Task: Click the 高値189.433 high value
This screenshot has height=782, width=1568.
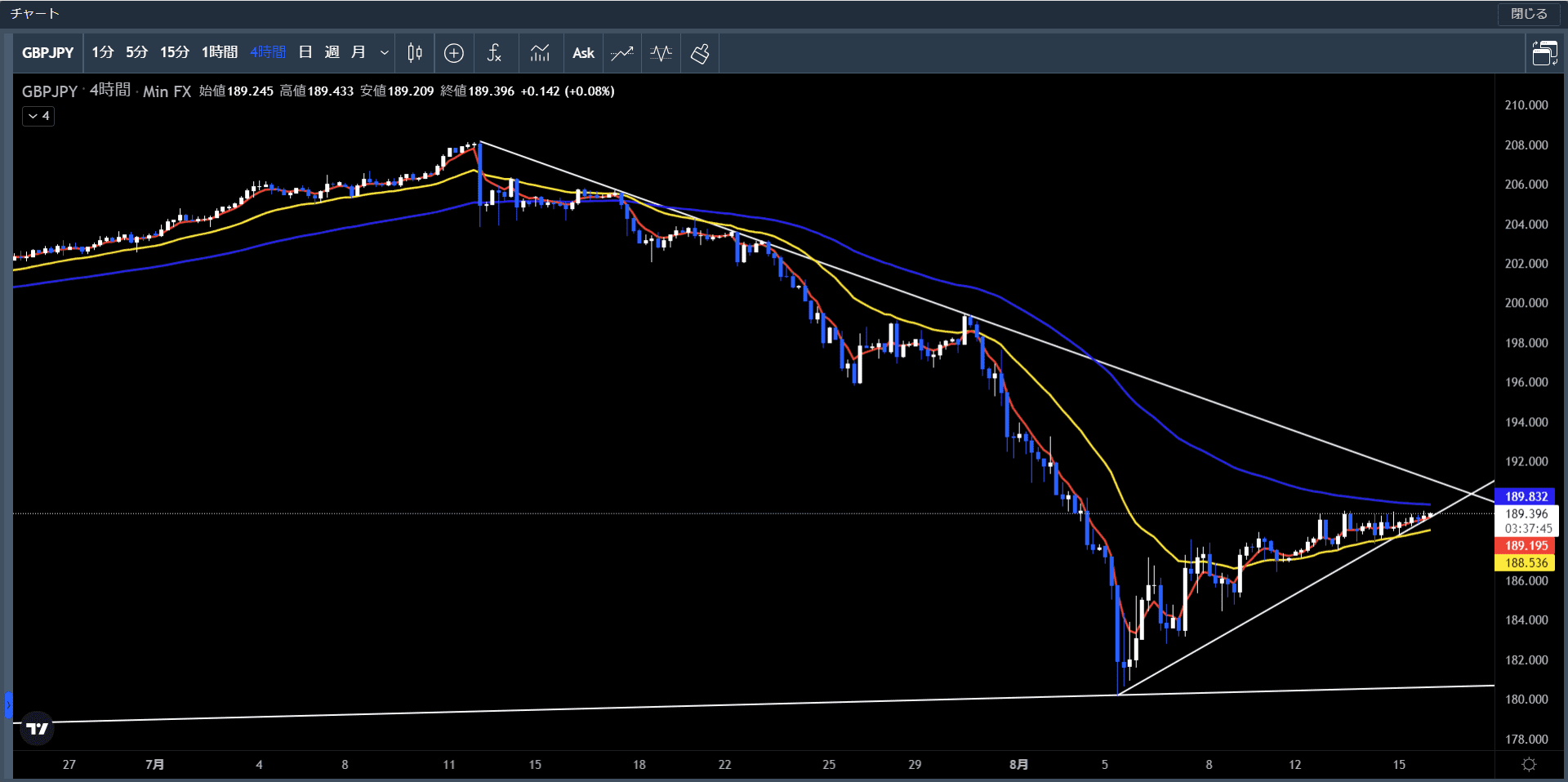Action: (x=317, y=91)
